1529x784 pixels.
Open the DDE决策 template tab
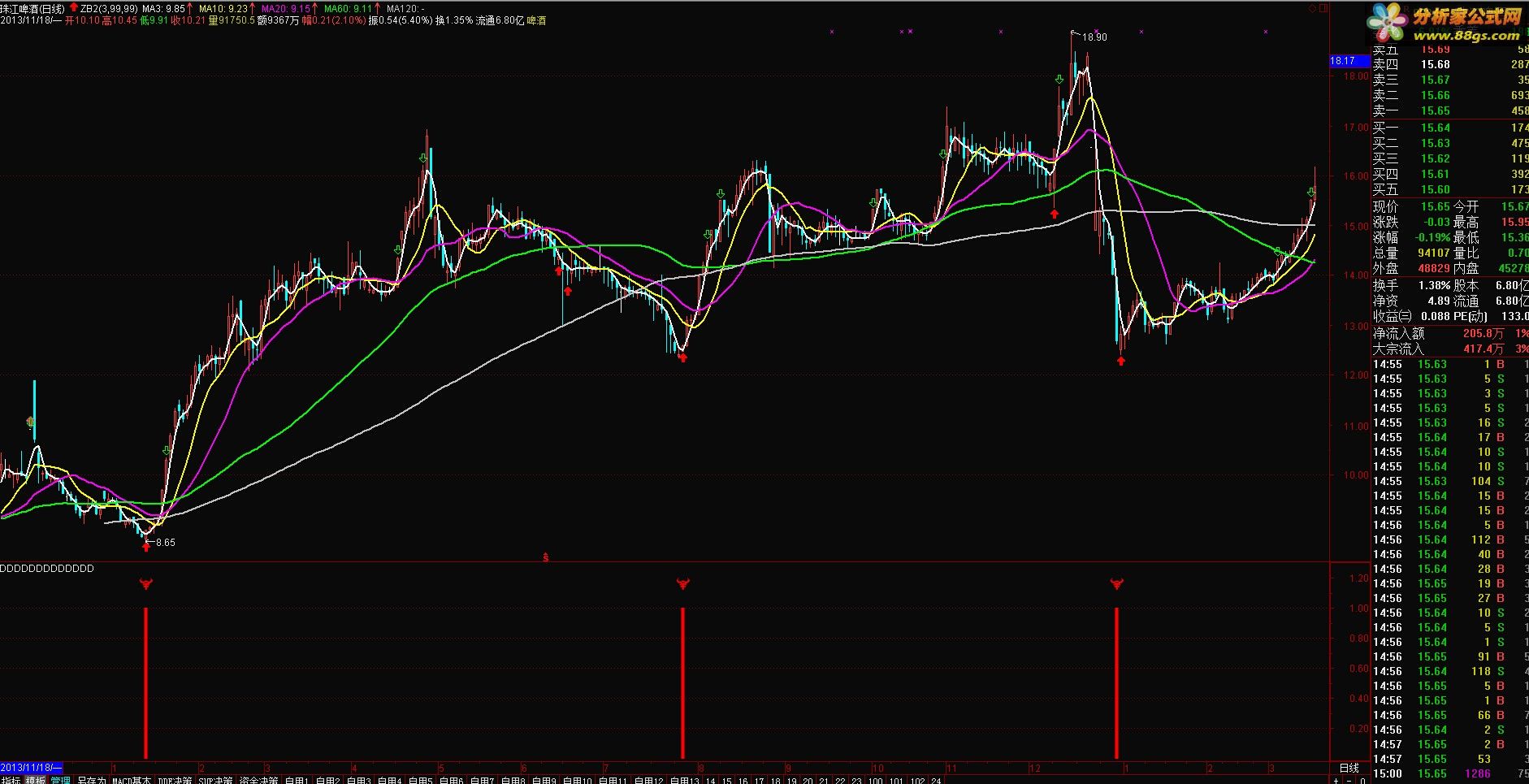[x=175, y=780]
